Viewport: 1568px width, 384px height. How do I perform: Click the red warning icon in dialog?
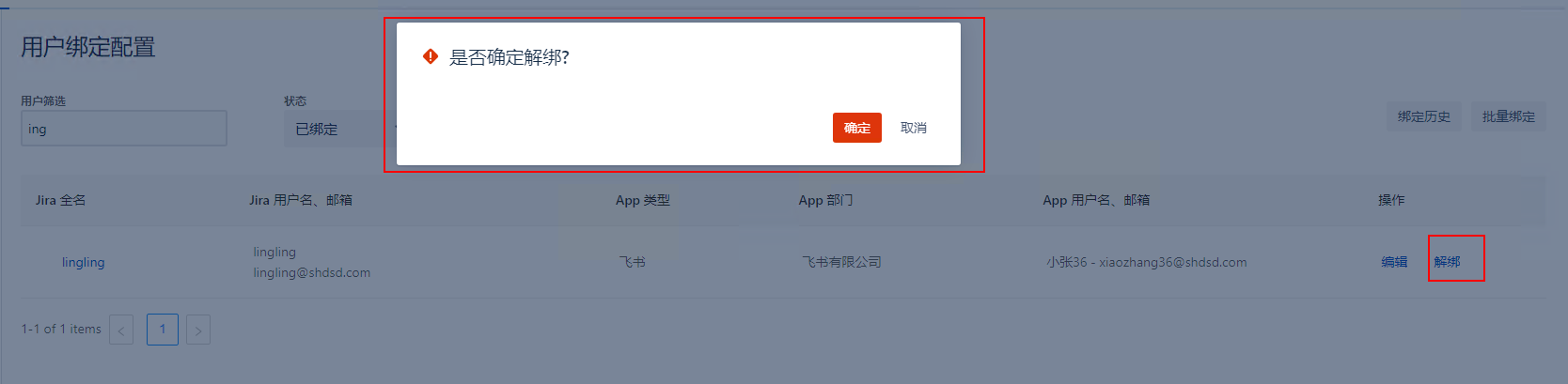(431, 56)
